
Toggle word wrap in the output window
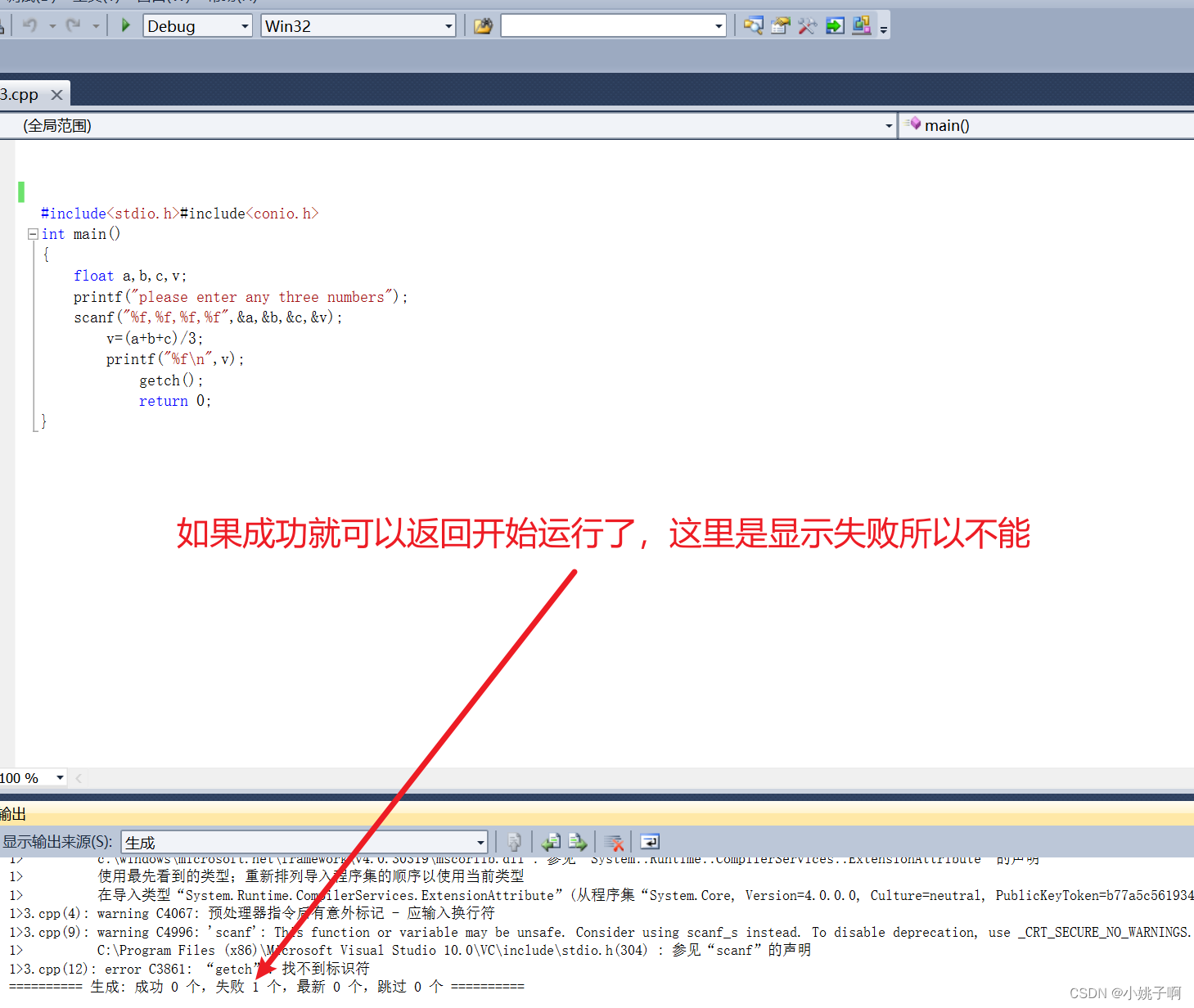(x=649, y=841)
